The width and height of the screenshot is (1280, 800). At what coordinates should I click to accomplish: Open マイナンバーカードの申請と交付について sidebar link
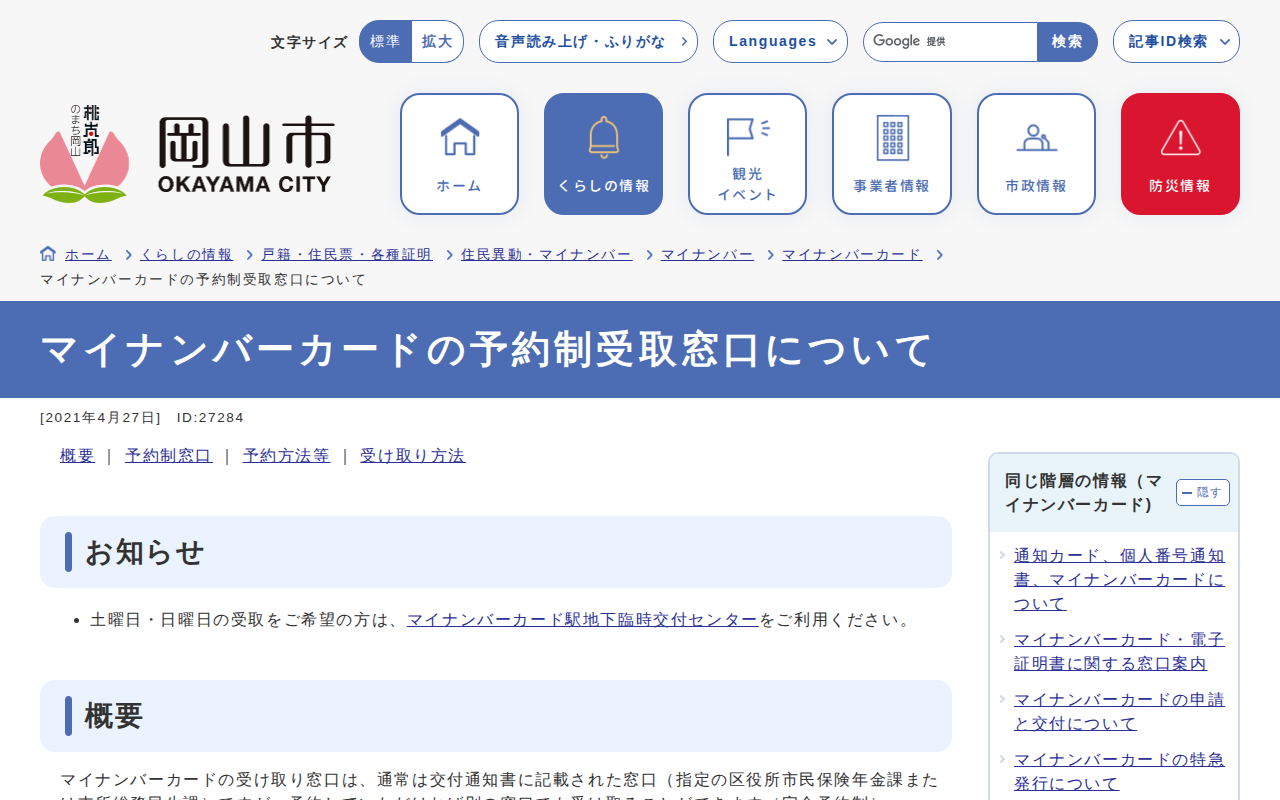point(1118,711)
